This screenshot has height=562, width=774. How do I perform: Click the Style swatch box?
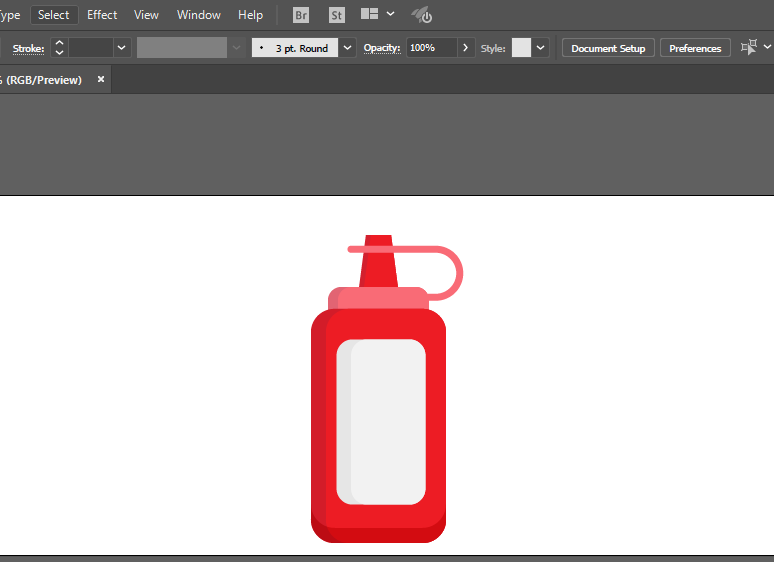point(521,47)
